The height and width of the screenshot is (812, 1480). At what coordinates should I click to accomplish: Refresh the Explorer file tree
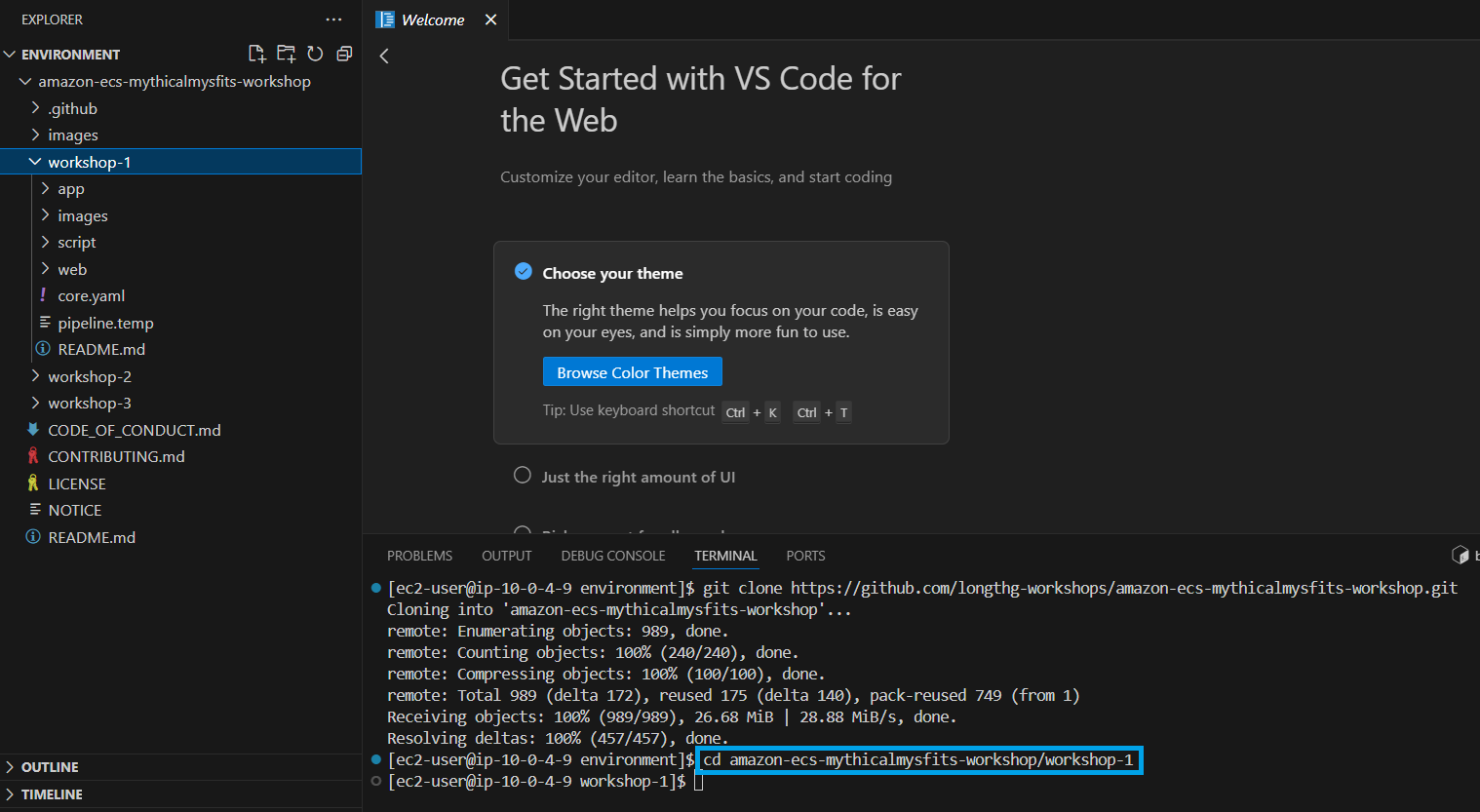click(x=315, y=54)
